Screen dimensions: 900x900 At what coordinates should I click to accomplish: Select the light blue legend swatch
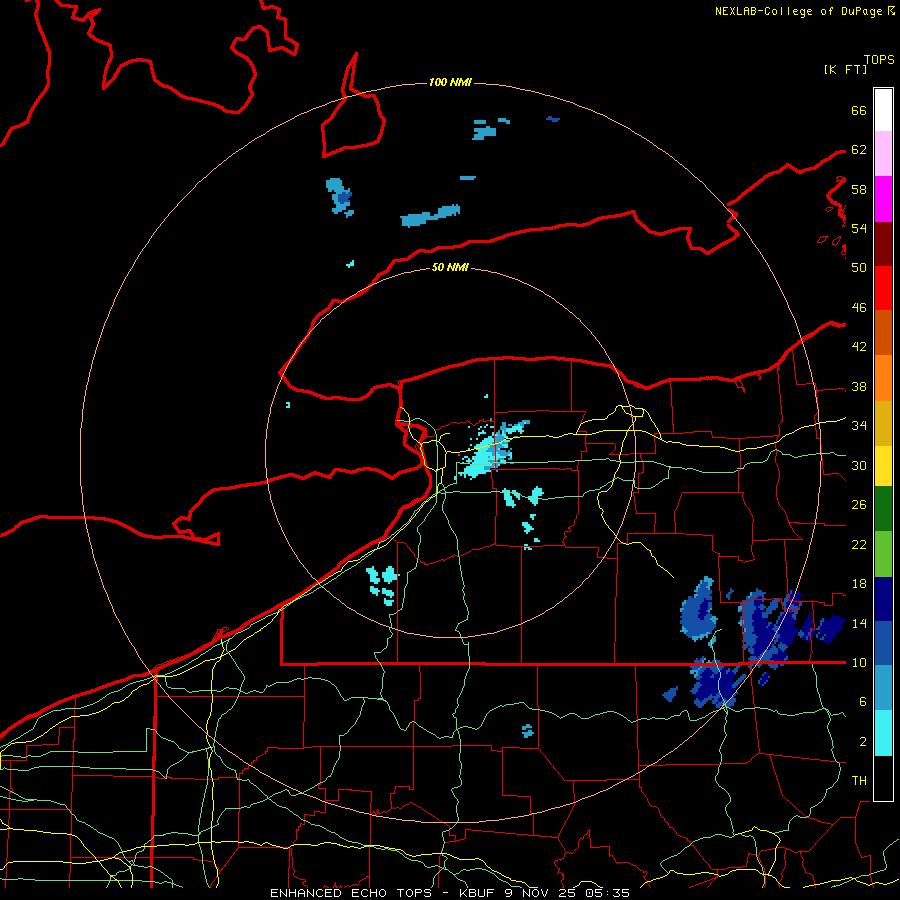click(x=883, y=688)
